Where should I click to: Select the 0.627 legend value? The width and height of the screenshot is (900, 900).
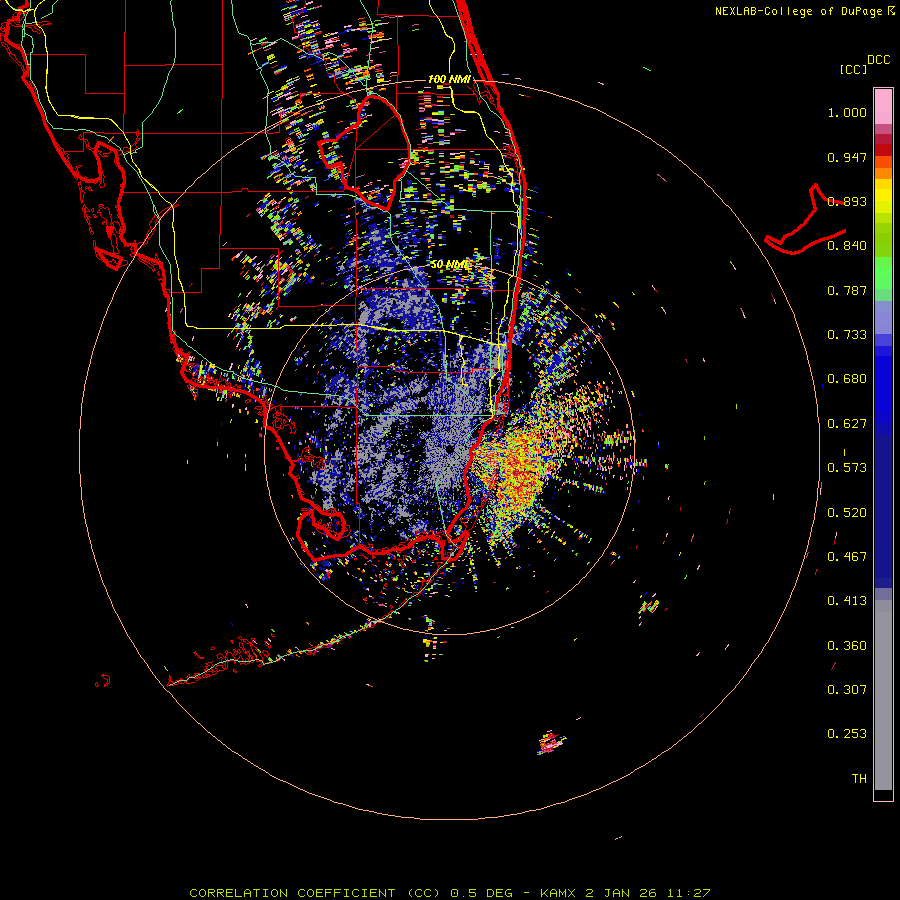coord(847,424)
